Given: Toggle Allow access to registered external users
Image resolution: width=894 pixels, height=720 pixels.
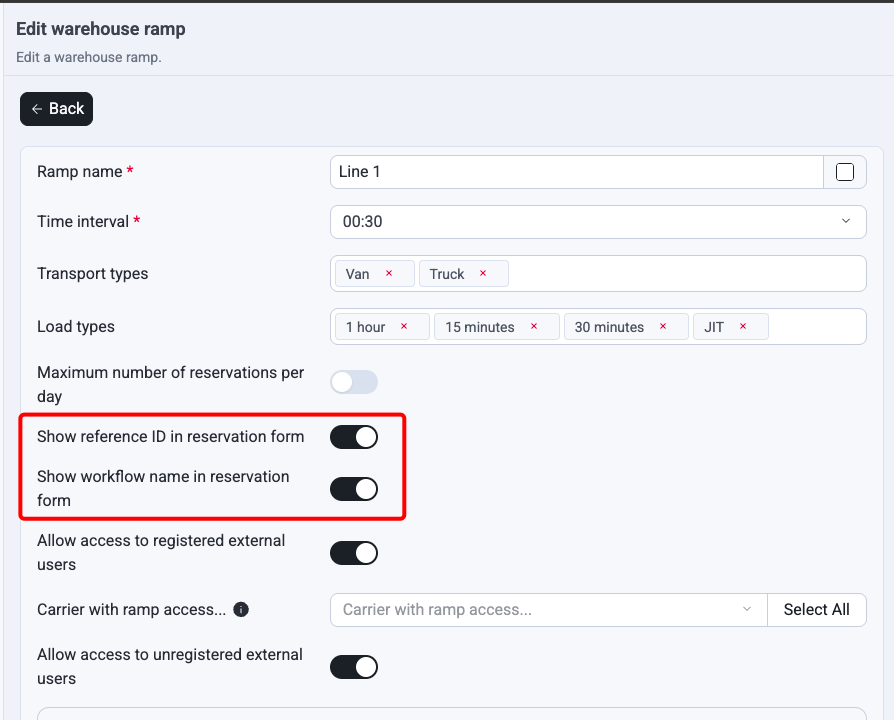Looking at the screenshot, I should [x=354, y=553].
